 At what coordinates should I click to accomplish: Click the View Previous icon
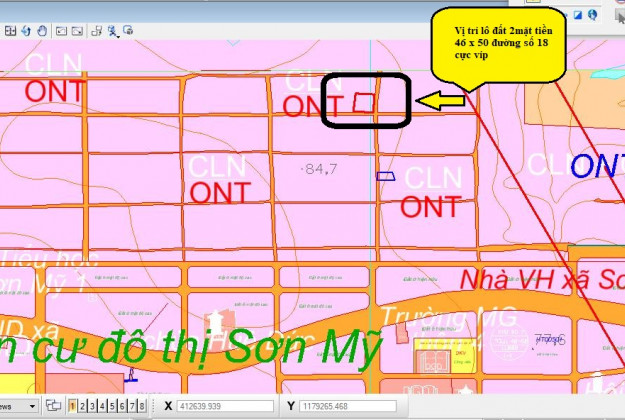pos(61,31)
